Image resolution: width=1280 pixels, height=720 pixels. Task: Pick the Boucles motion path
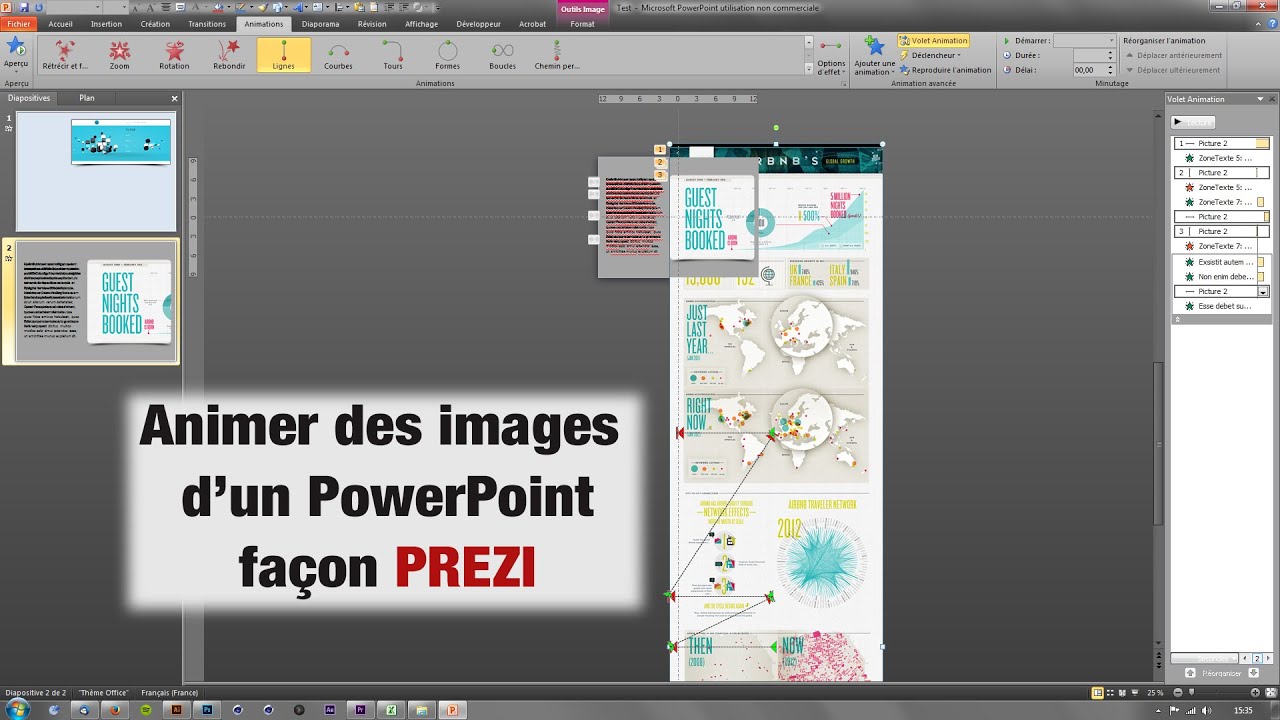tap(502, 55)
